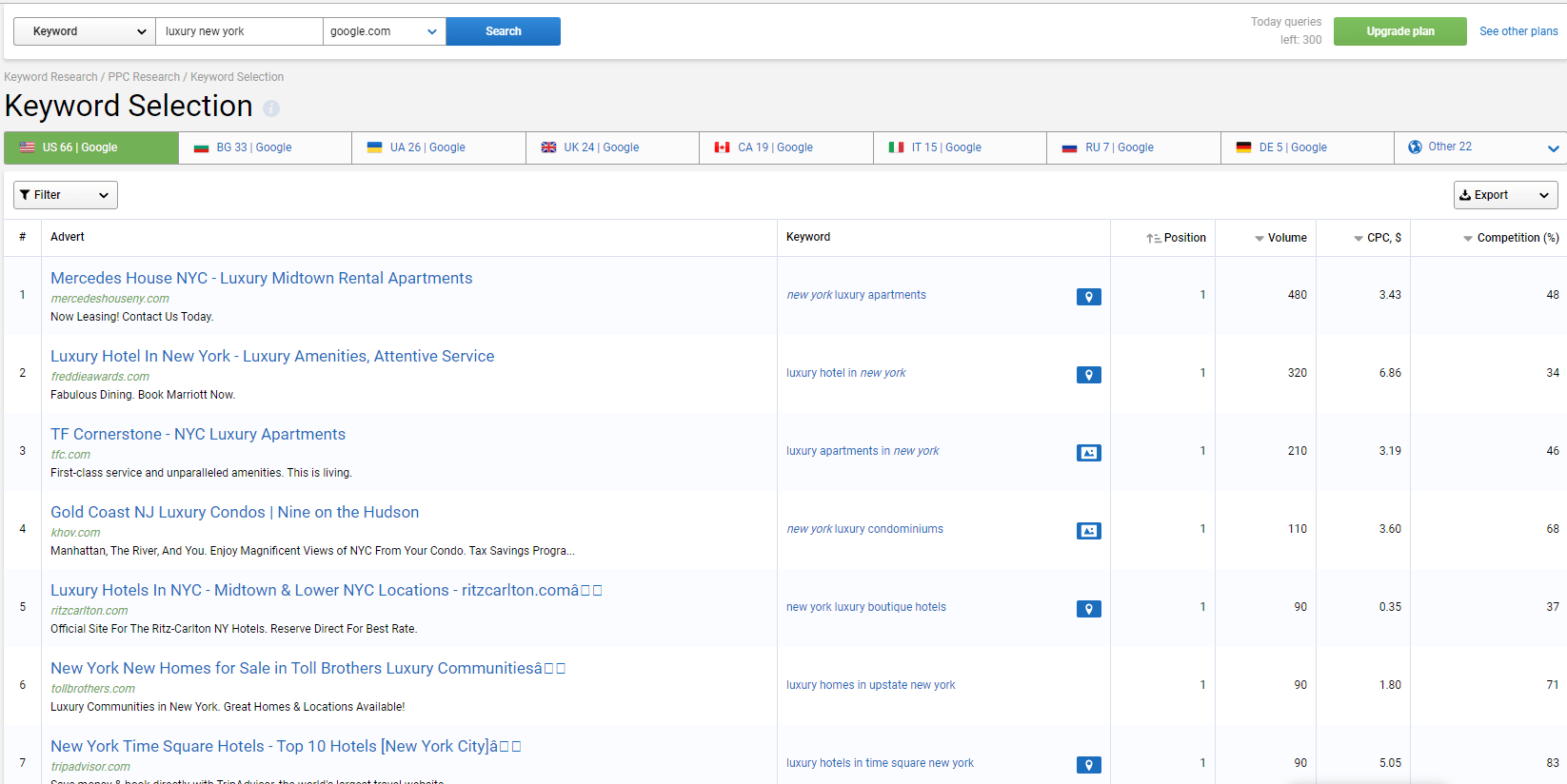Select the UA 26 Google tab

[439, 147]
